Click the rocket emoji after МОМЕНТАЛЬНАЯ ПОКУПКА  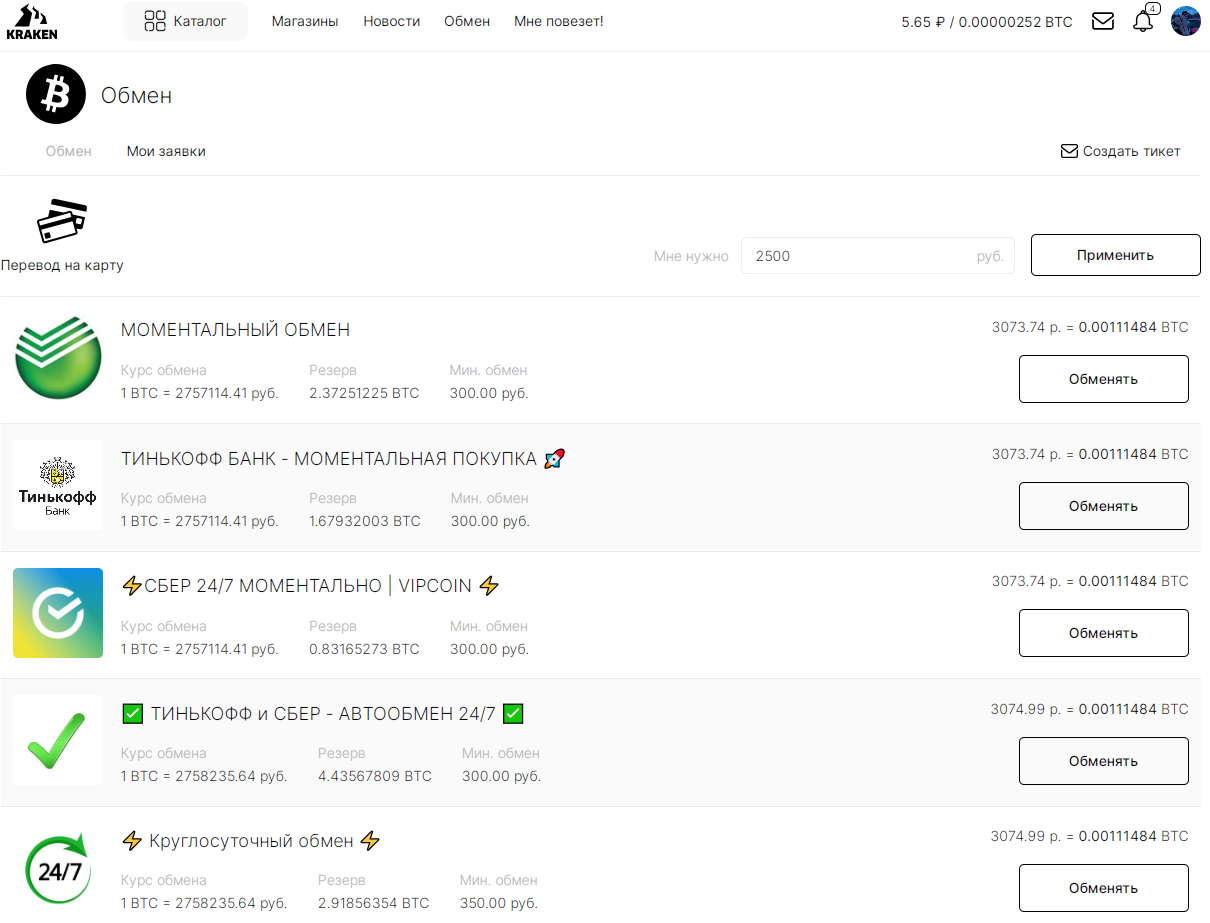[x=555, y=458]
